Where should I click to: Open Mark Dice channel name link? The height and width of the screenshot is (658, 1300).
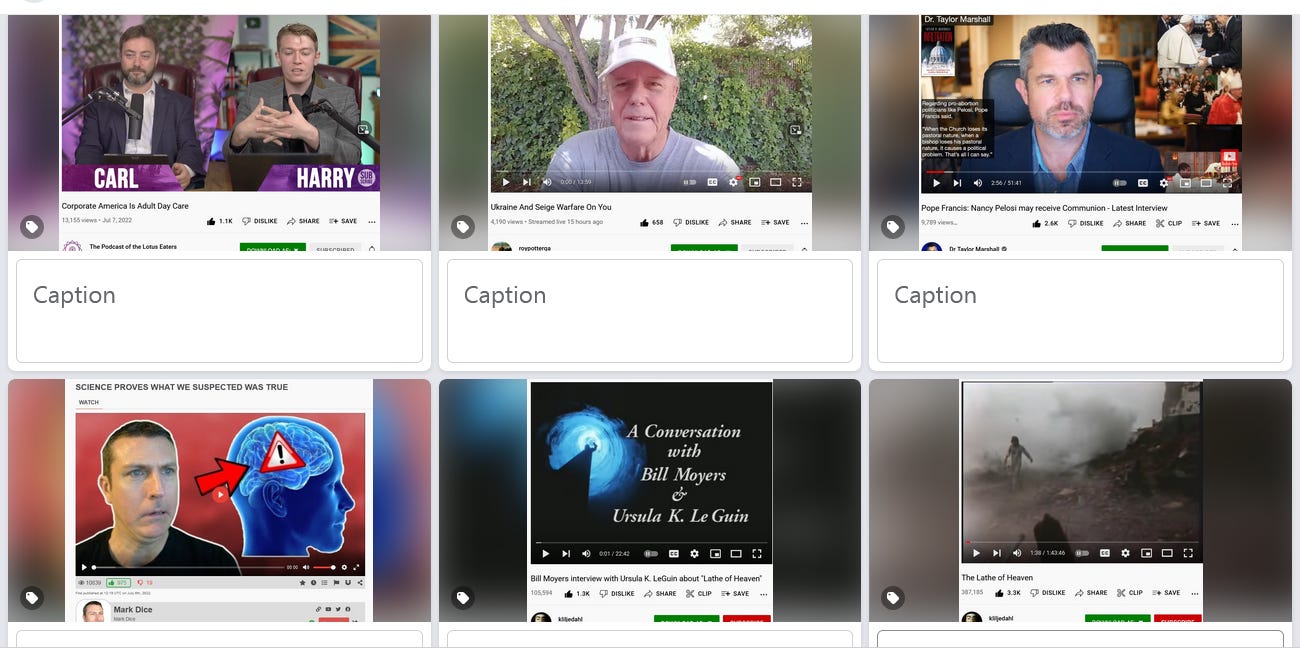[133, 609]
